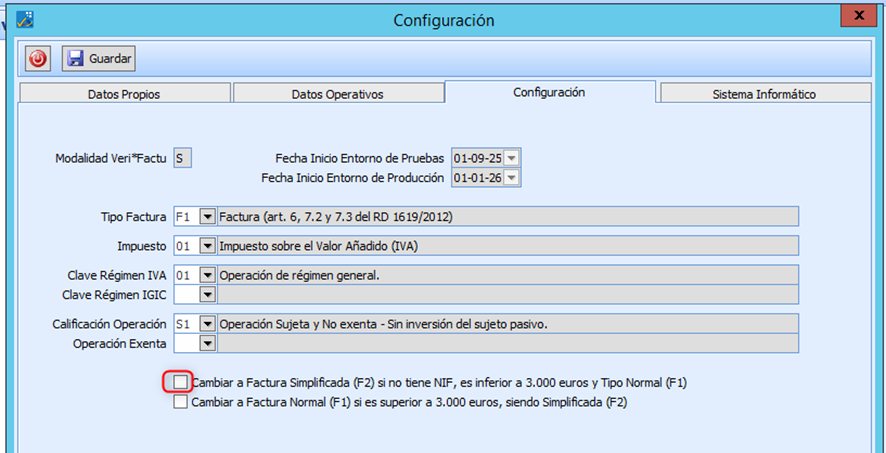Enable change to Factura Normal (F1) checkbox
Screen dimensions: 886x453
point(180,402)
